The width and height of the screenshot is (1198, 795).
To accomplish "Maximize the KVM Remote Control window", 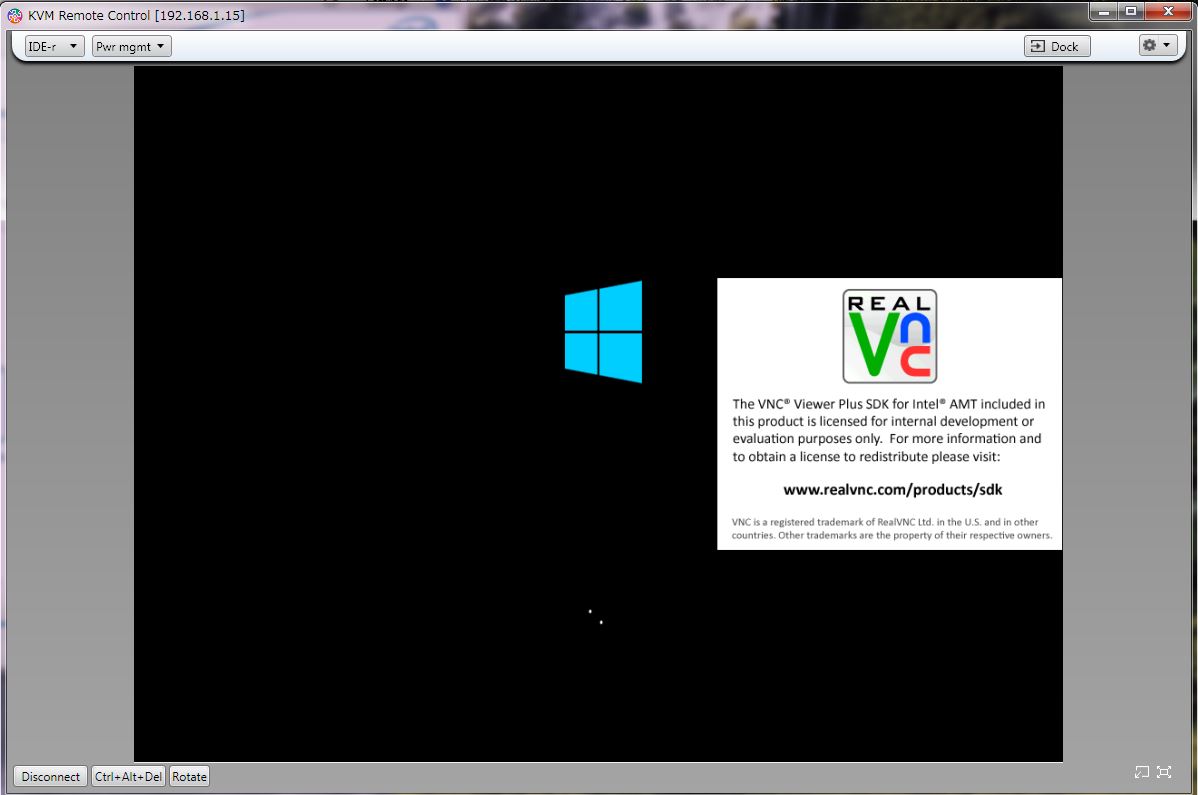I will (1131, 11).
